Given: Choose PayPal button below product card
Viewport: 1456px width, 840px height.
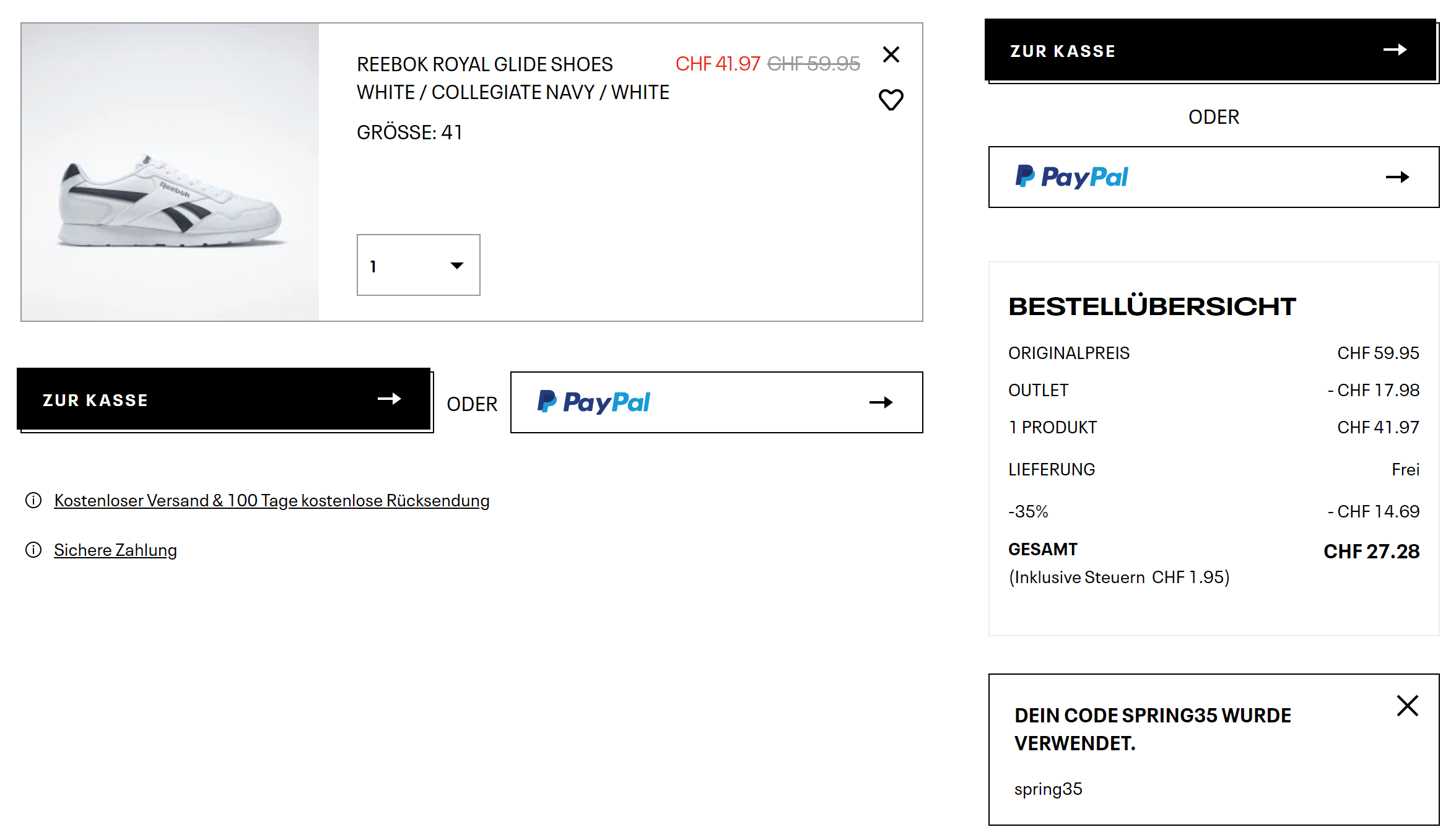Looking at the screenshot, I should (716, 402).
